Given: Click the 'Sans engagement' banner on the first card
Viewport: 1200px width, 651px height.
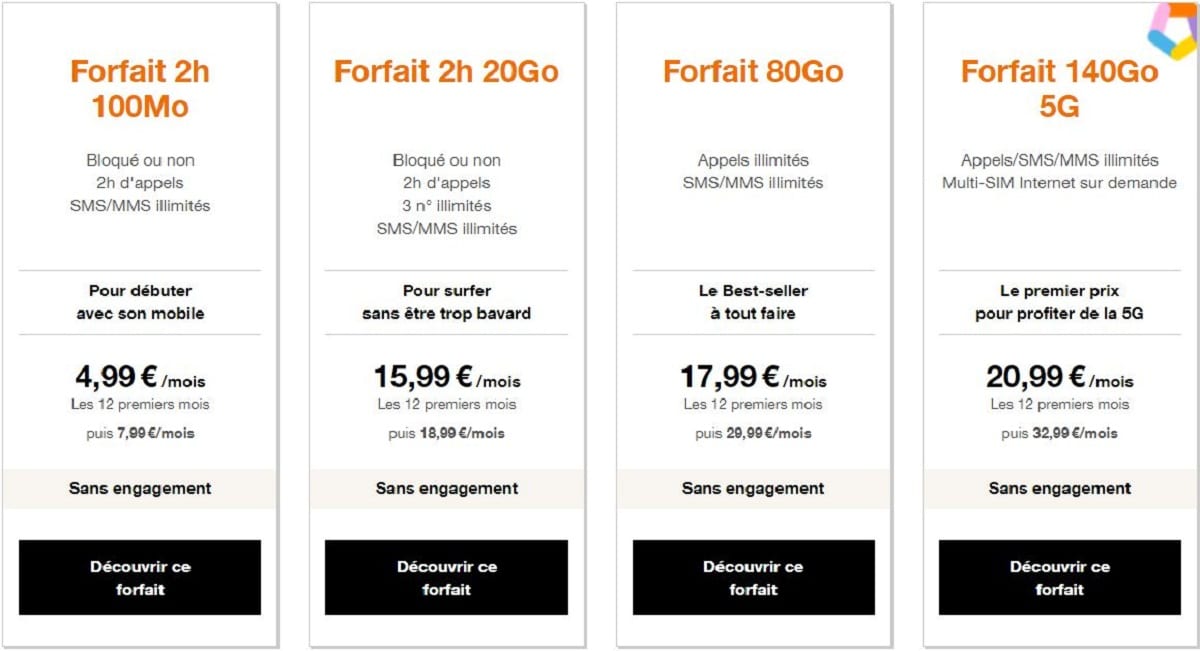Looking at the screenshot, I should pos(140,488).
